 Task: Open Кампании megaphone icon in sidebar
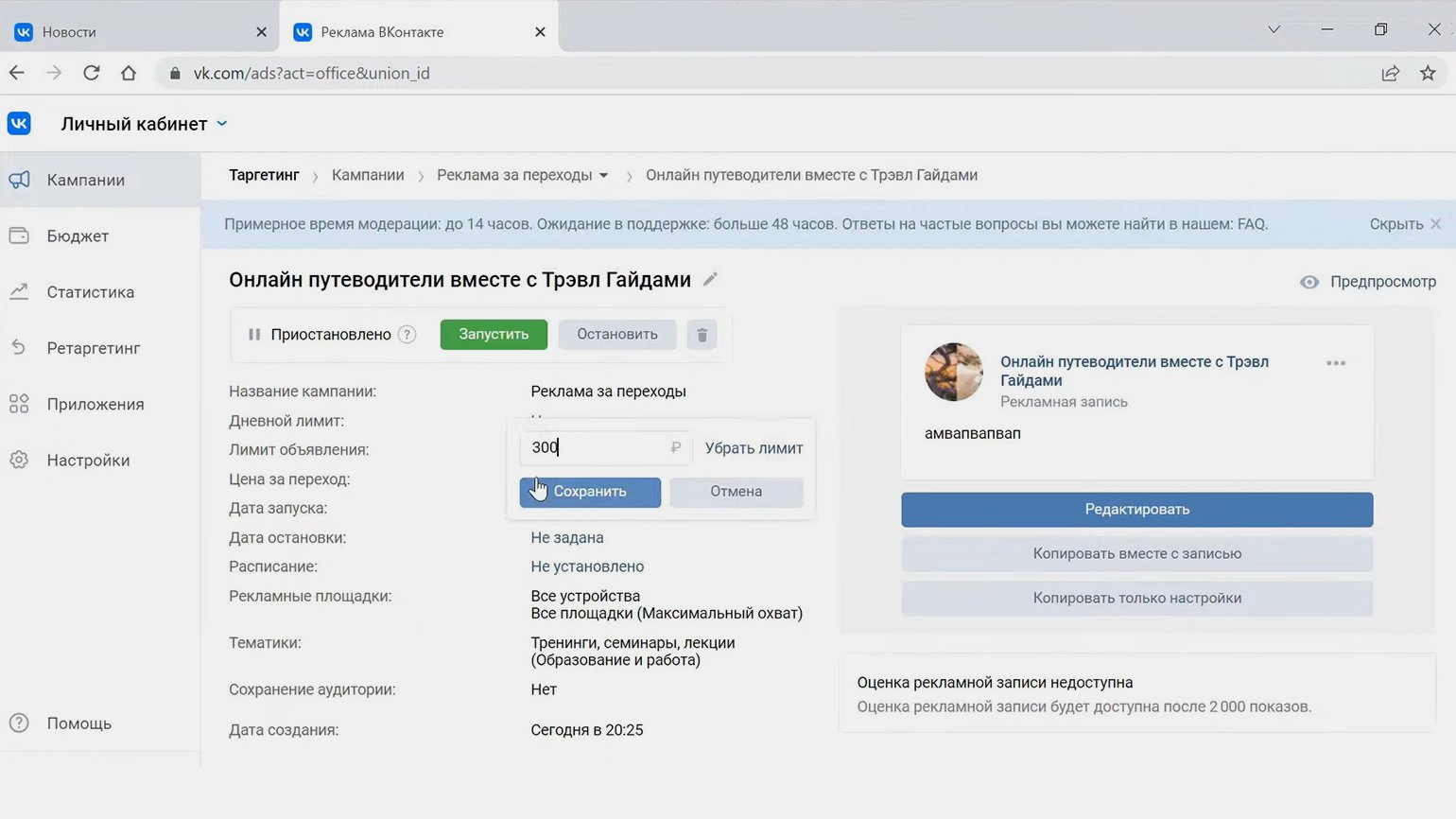coord(19,180)
